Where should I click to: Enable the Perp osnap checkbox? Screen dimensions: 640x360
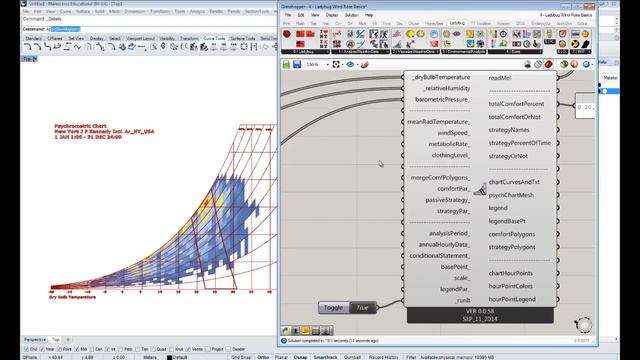tap(120, 349)
